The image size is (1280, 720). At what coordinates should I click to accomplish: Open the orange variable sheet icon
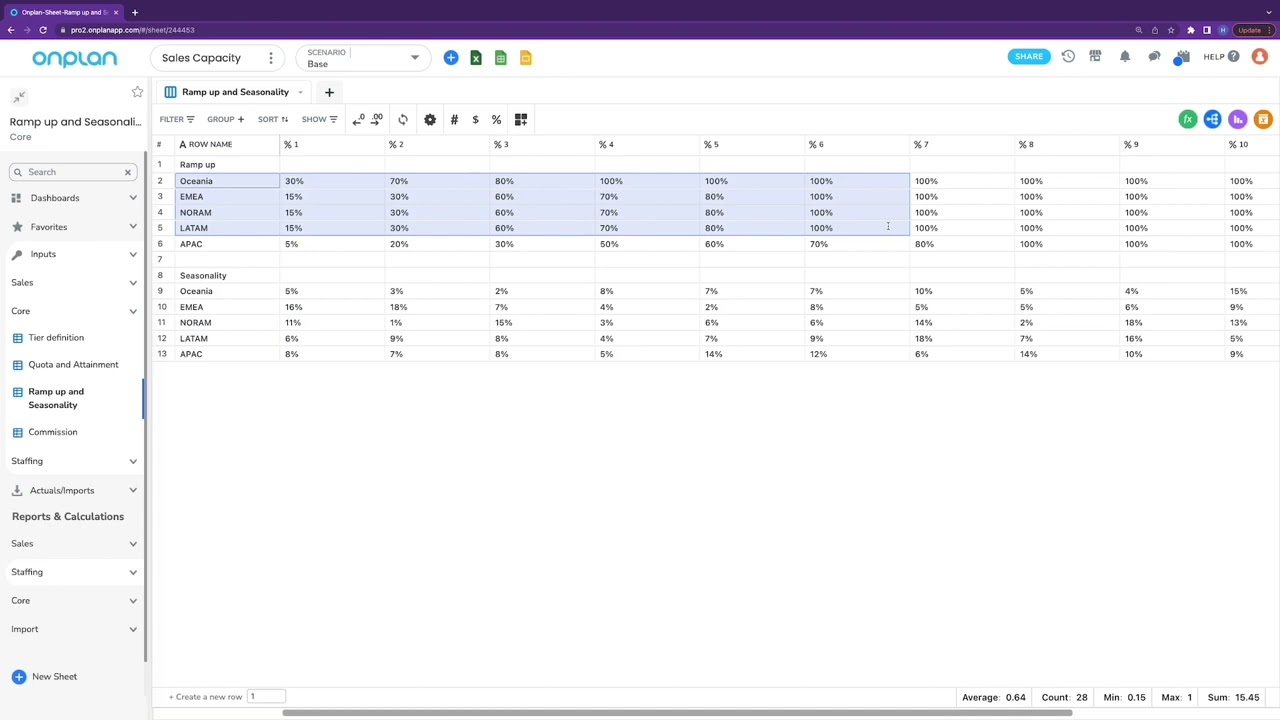pos(1263,120)
